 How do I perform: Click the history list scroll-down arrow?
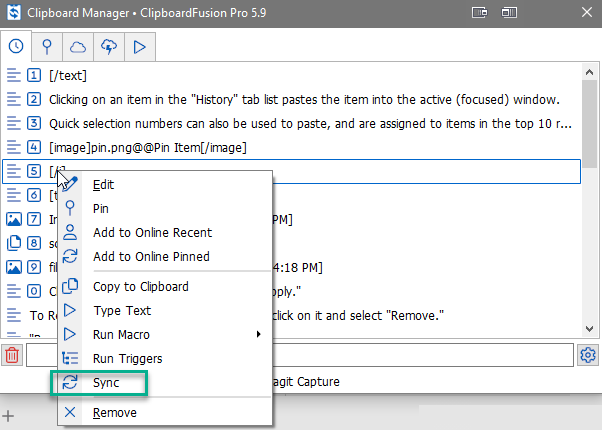coord(589,329)
